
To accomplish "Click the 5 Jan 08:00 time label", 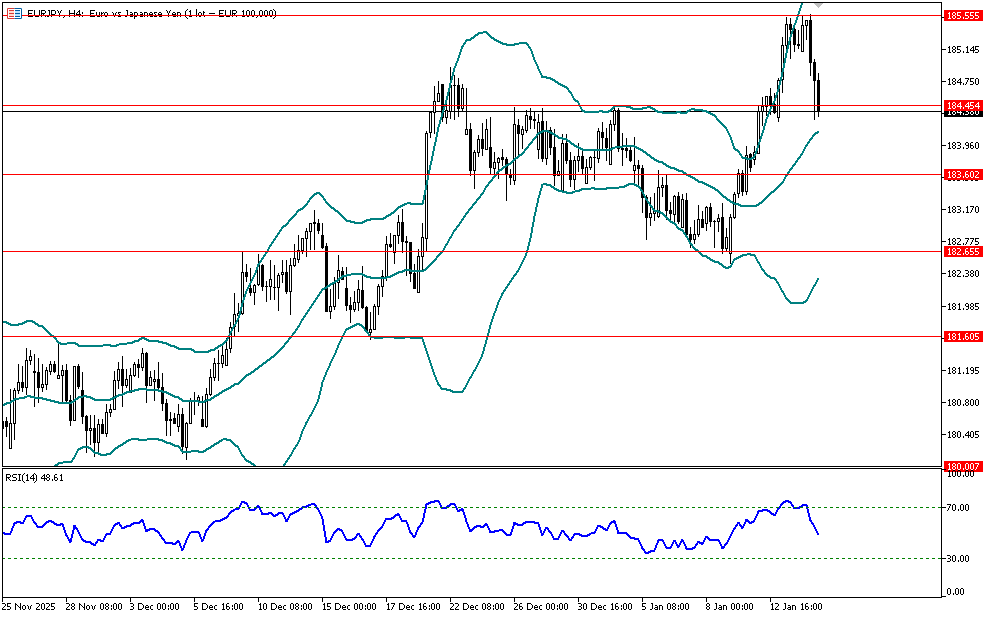I will [664, 606].
